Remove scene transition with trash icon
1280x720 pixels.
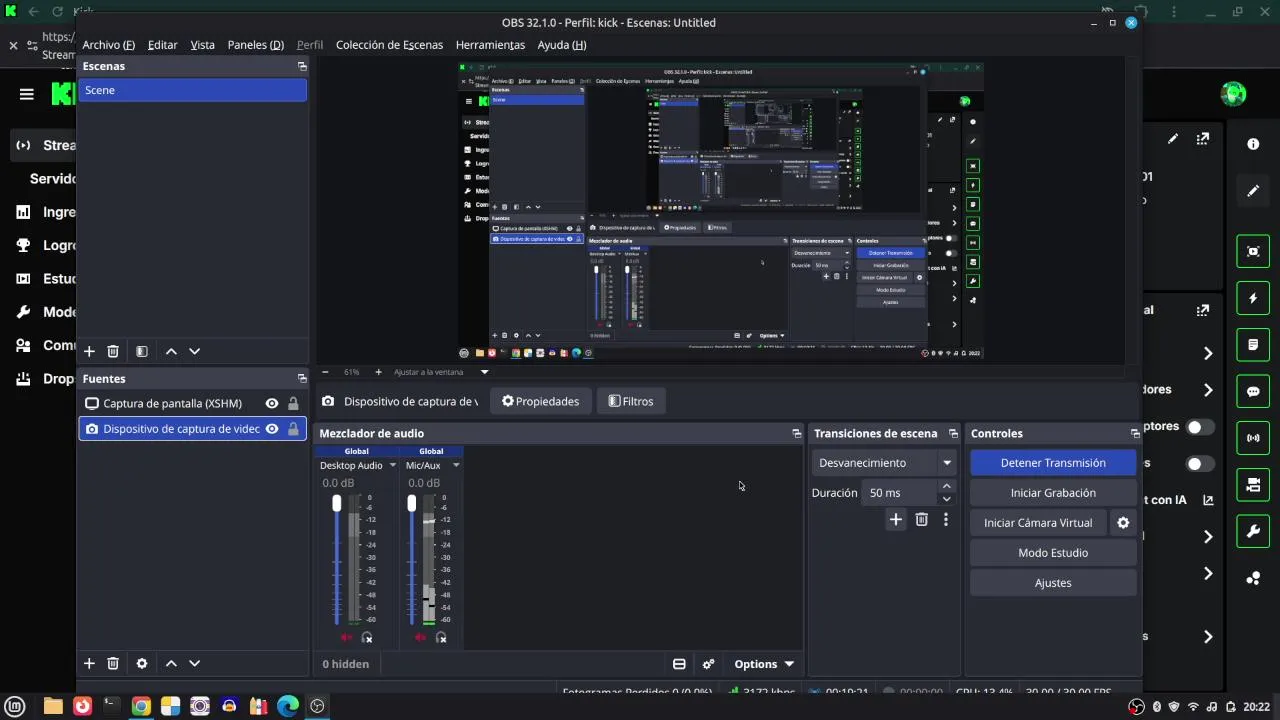click(x=922, y=519)
